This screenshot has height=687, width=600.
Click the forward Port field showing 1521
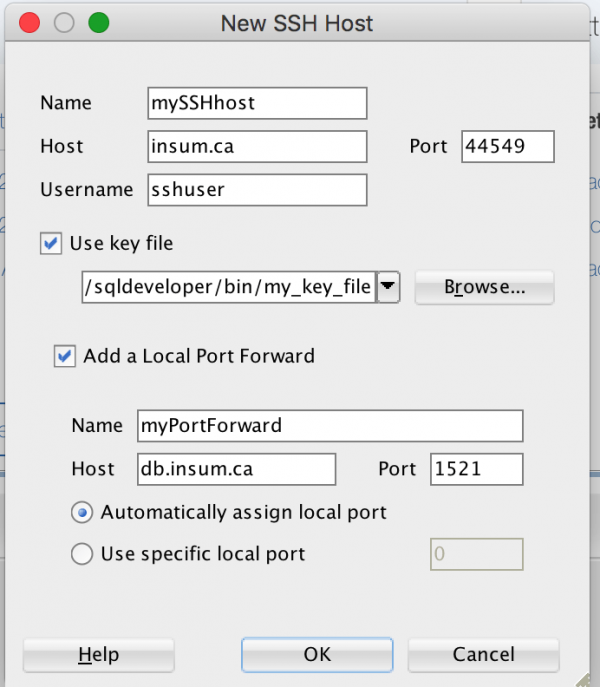point(476,468)
